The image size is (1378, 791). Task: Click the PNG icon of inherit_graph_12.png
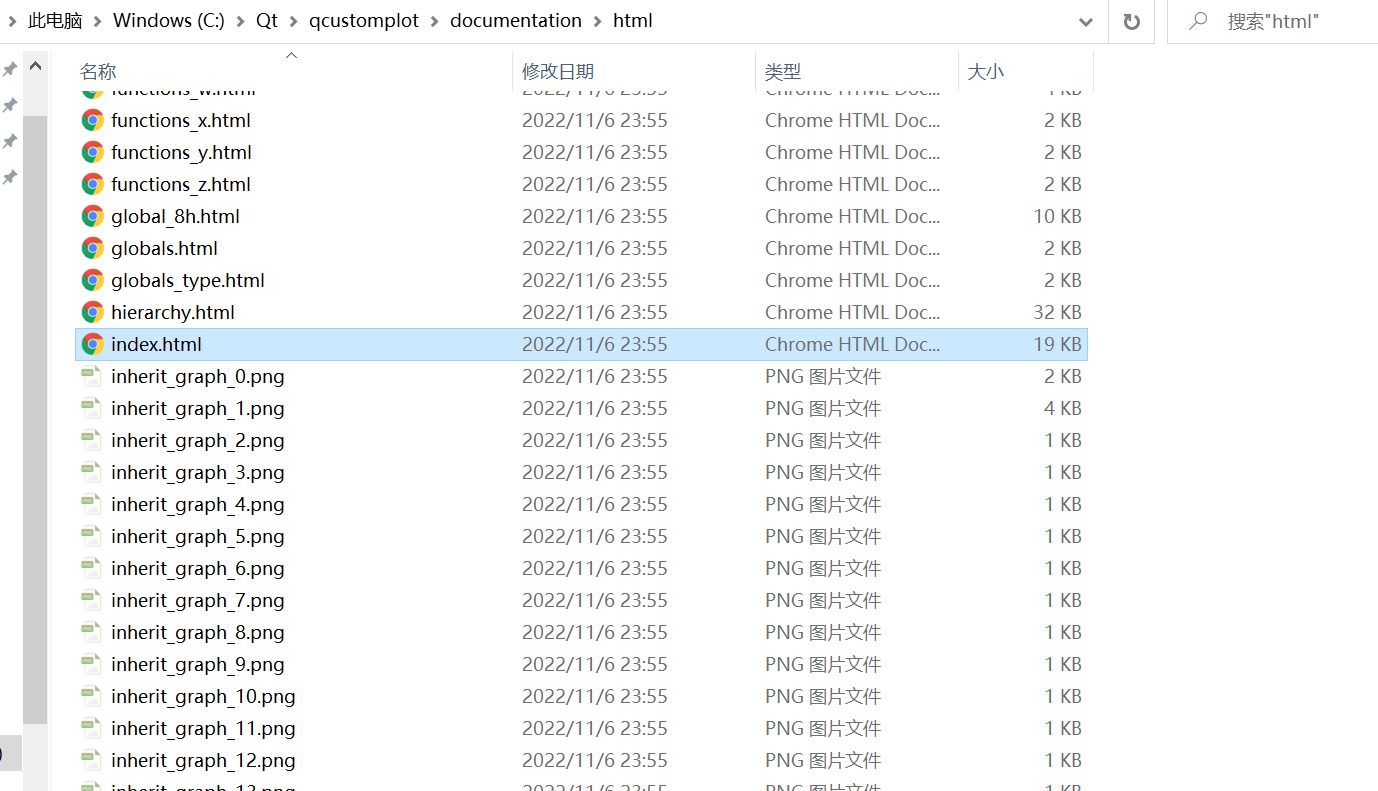pos(92,760)
